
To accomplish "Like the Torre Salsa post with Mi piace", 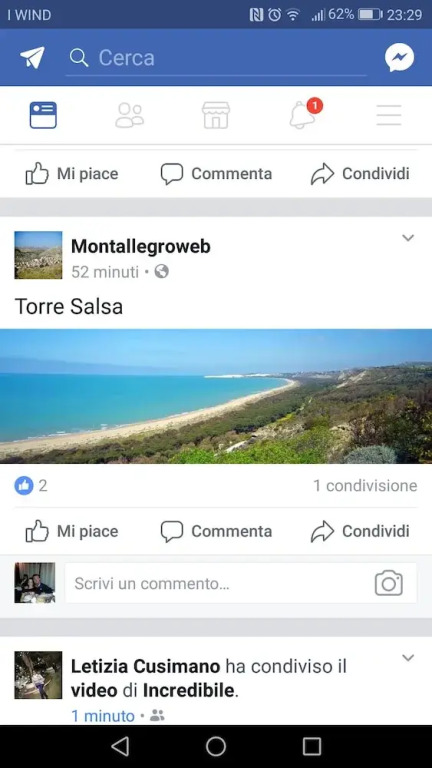I will tap(72, 531).
